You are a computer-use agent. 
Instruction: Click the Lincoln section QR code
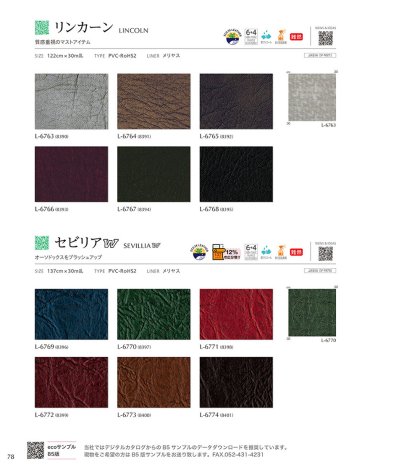(325, 38)
